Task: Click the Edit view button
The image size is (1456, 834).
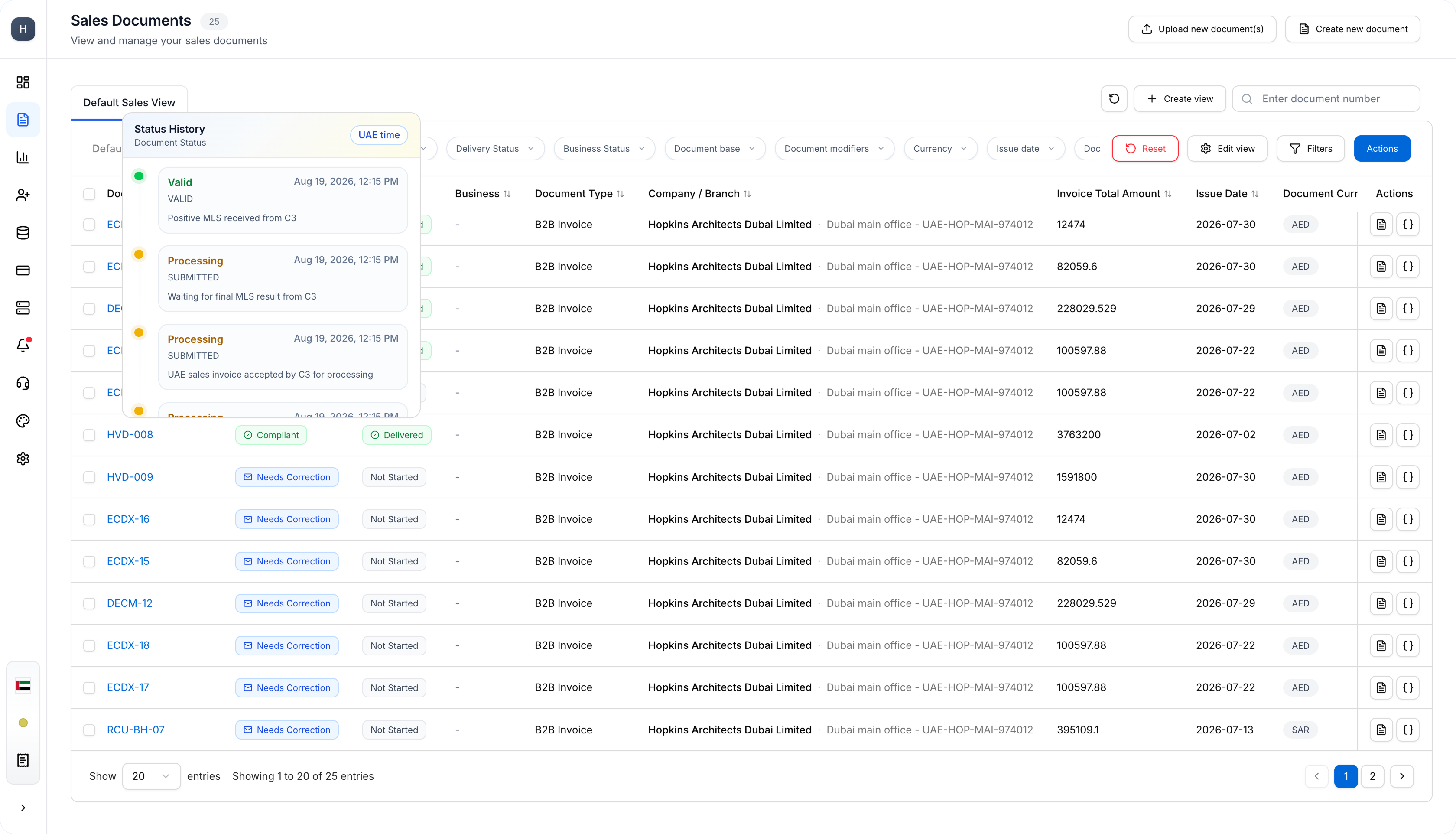Action: click(1227, 148)
